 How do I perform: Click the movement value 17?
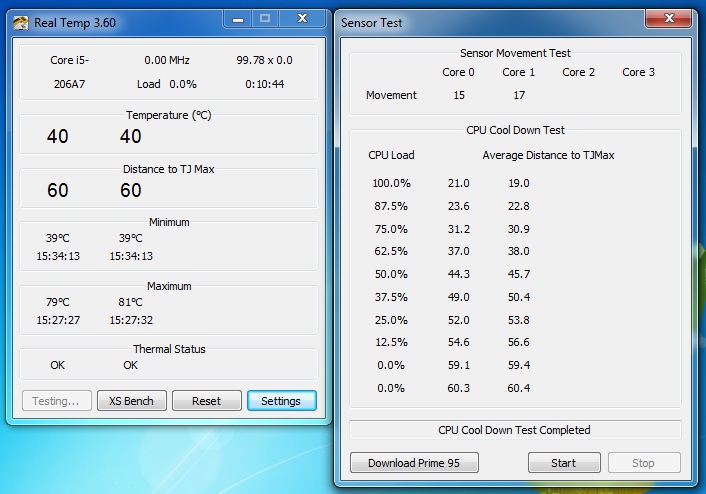[x=519, y=95]
